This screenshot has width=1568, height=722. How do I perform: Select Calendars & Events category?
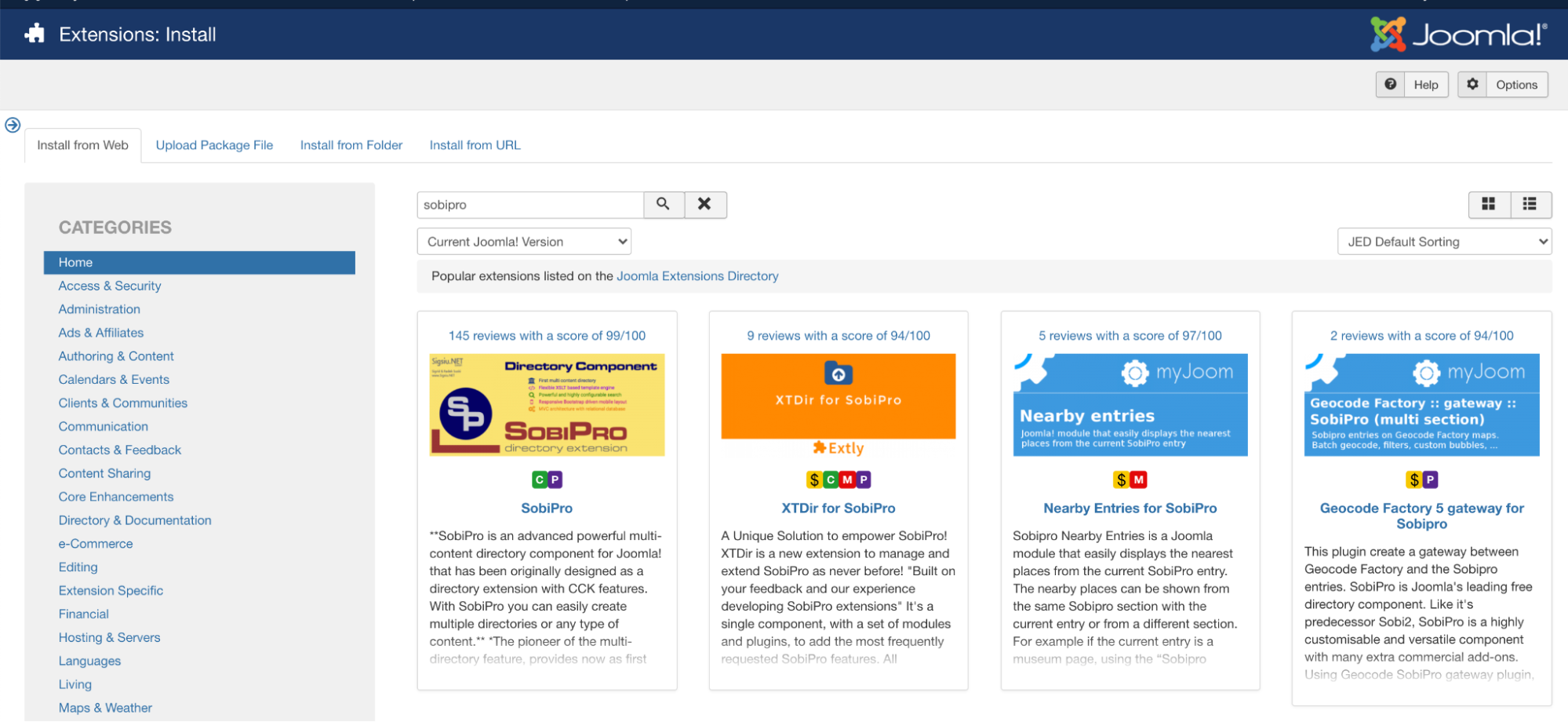114,380
